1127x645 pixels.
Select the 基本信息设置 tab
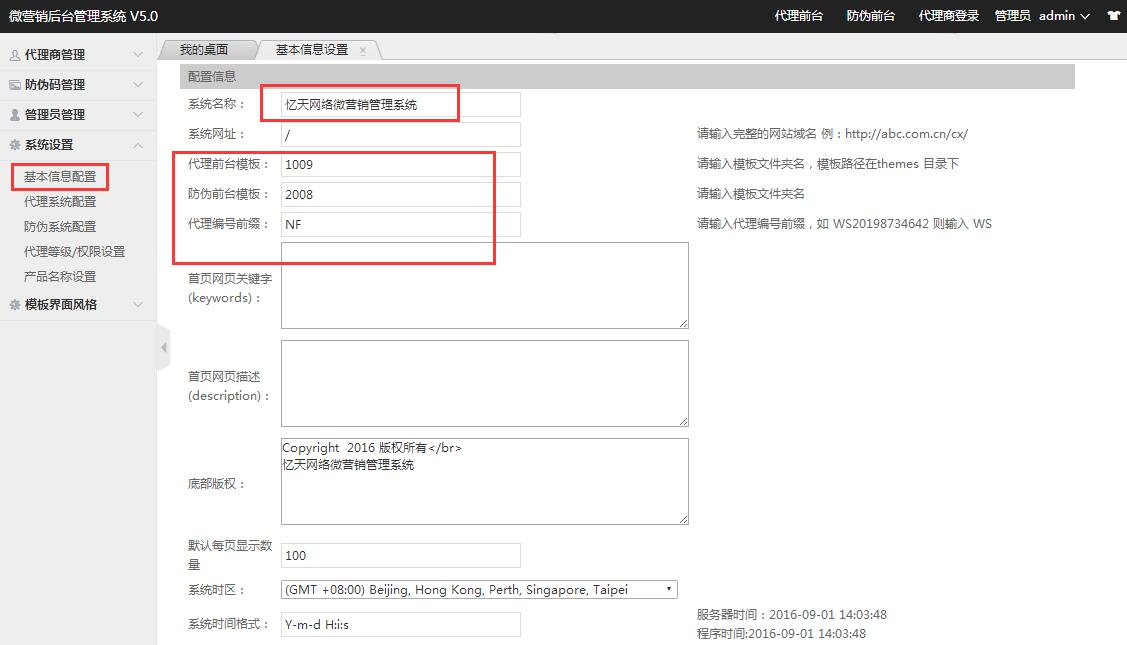[x=311, y=50]
